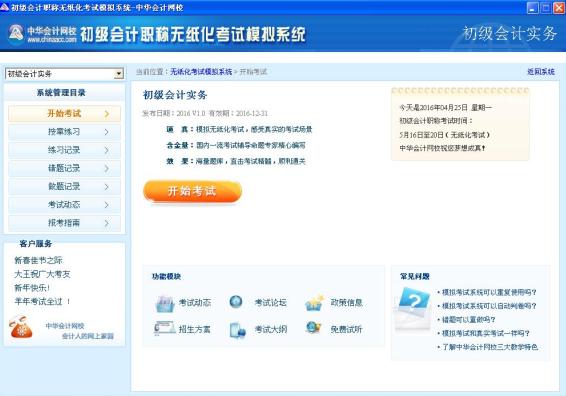Close the application window

tap(559, 8)
